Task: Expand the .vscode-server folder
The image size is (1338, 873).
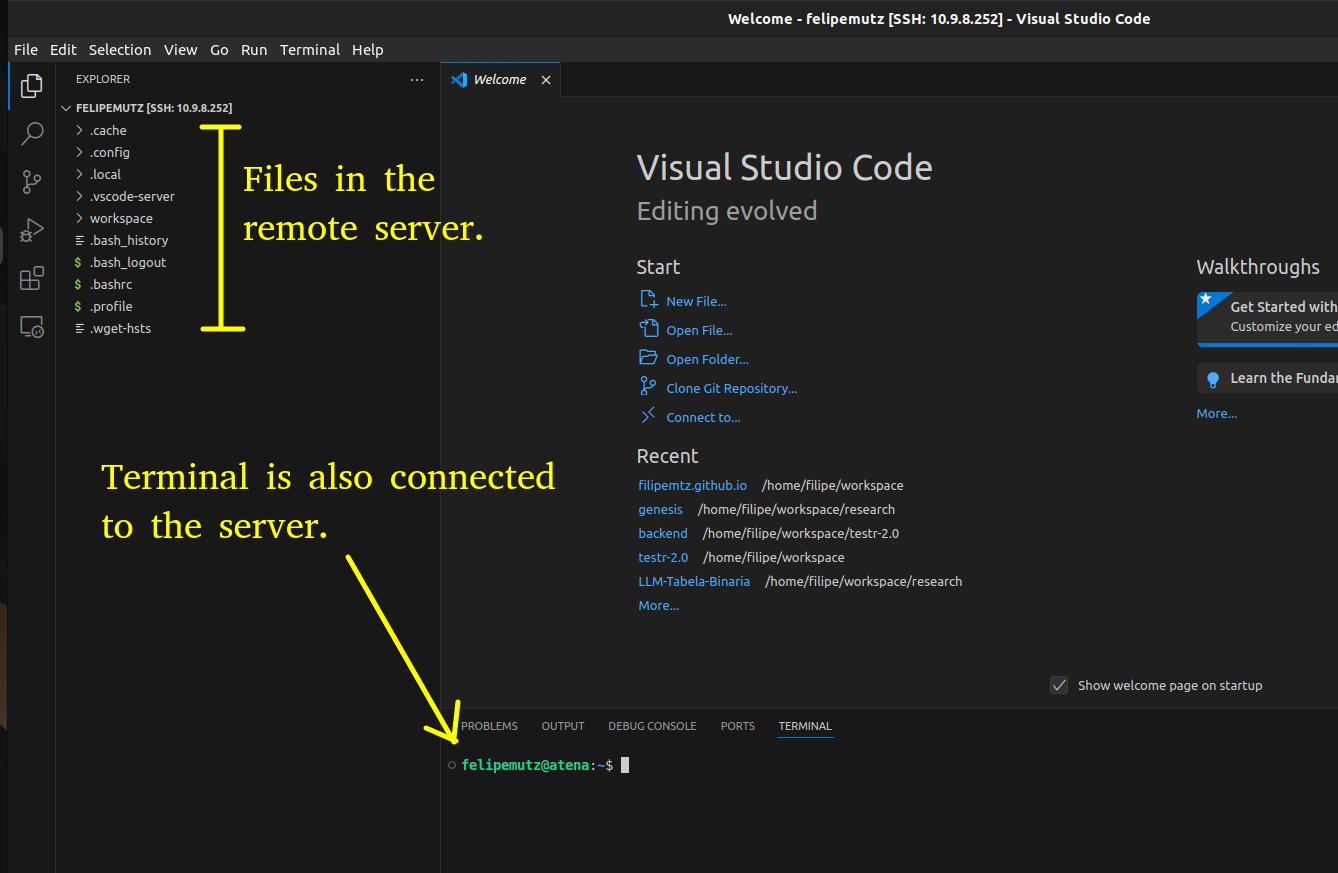Action: [x=79, y=196]
